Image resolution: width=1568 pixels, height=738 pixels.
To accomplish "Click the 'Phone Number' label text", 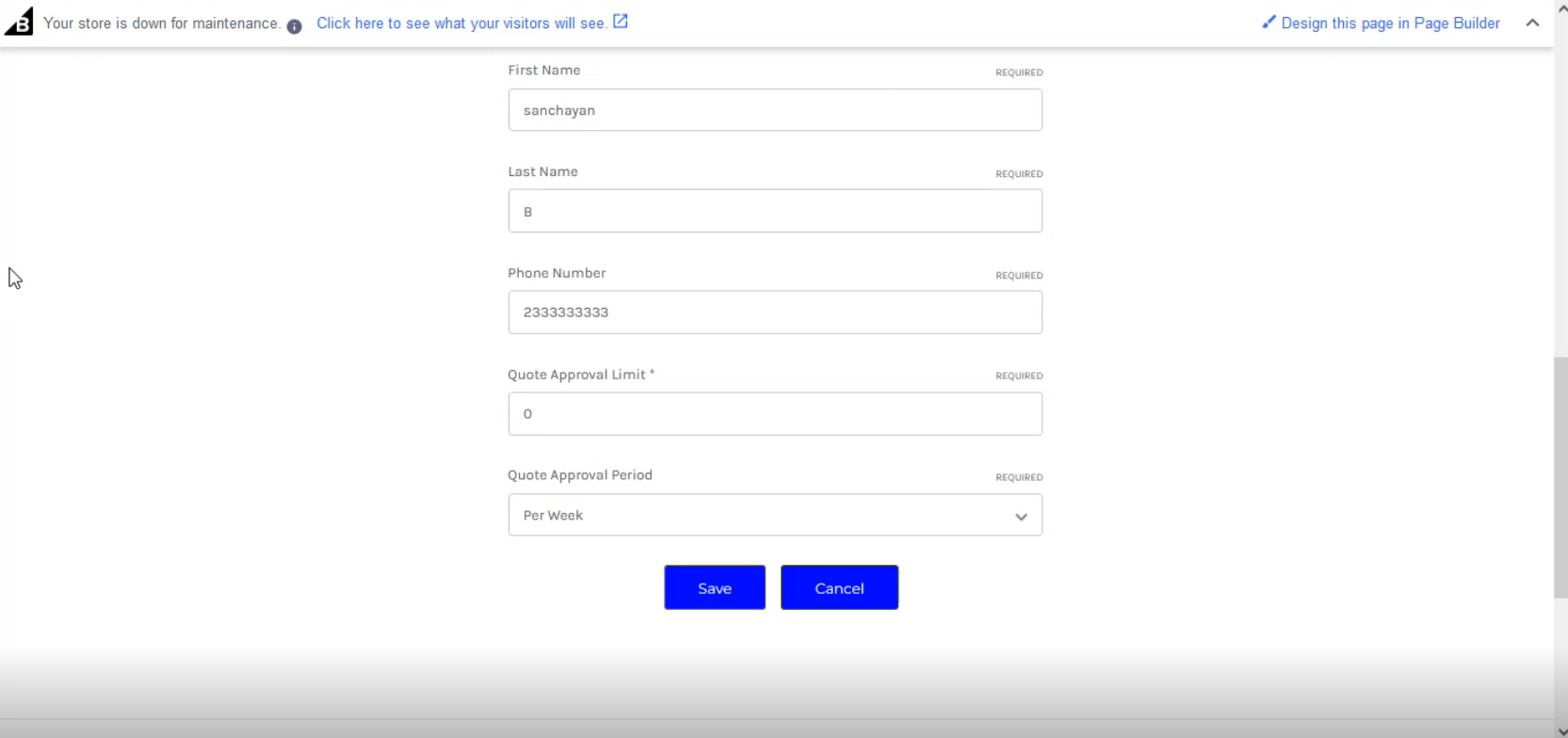I will point(557,273).
